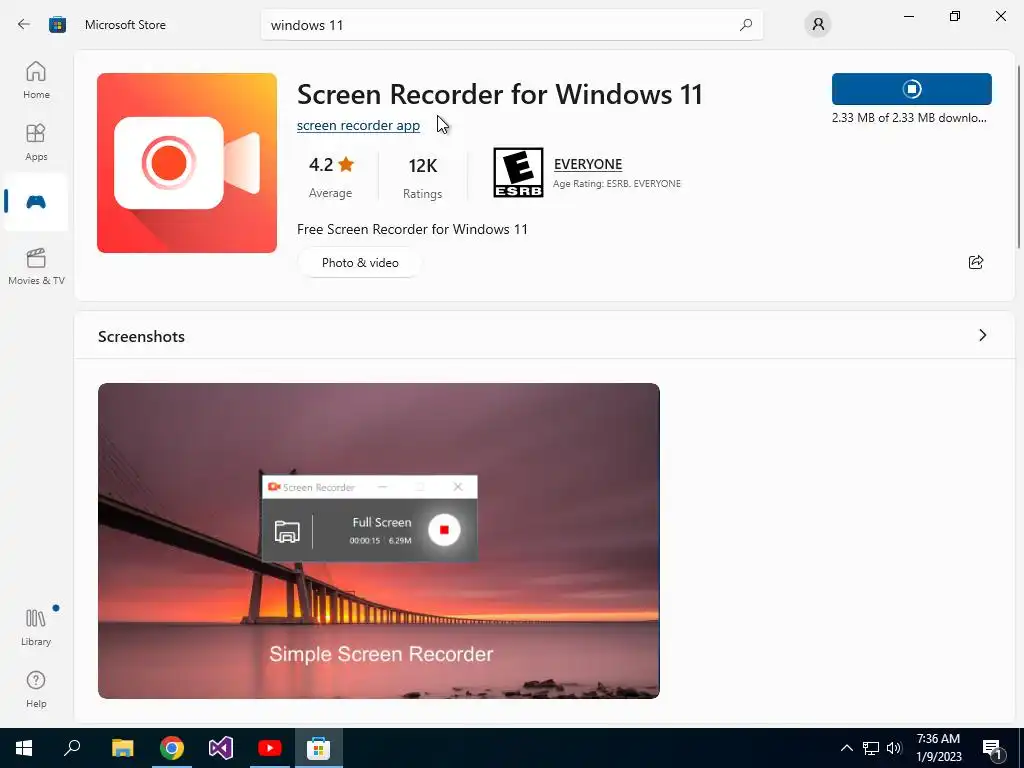The image size is (1024, 768).
Task: Click the Free Screen Recorder for Windows 11 description
Action: coord(412,229)
